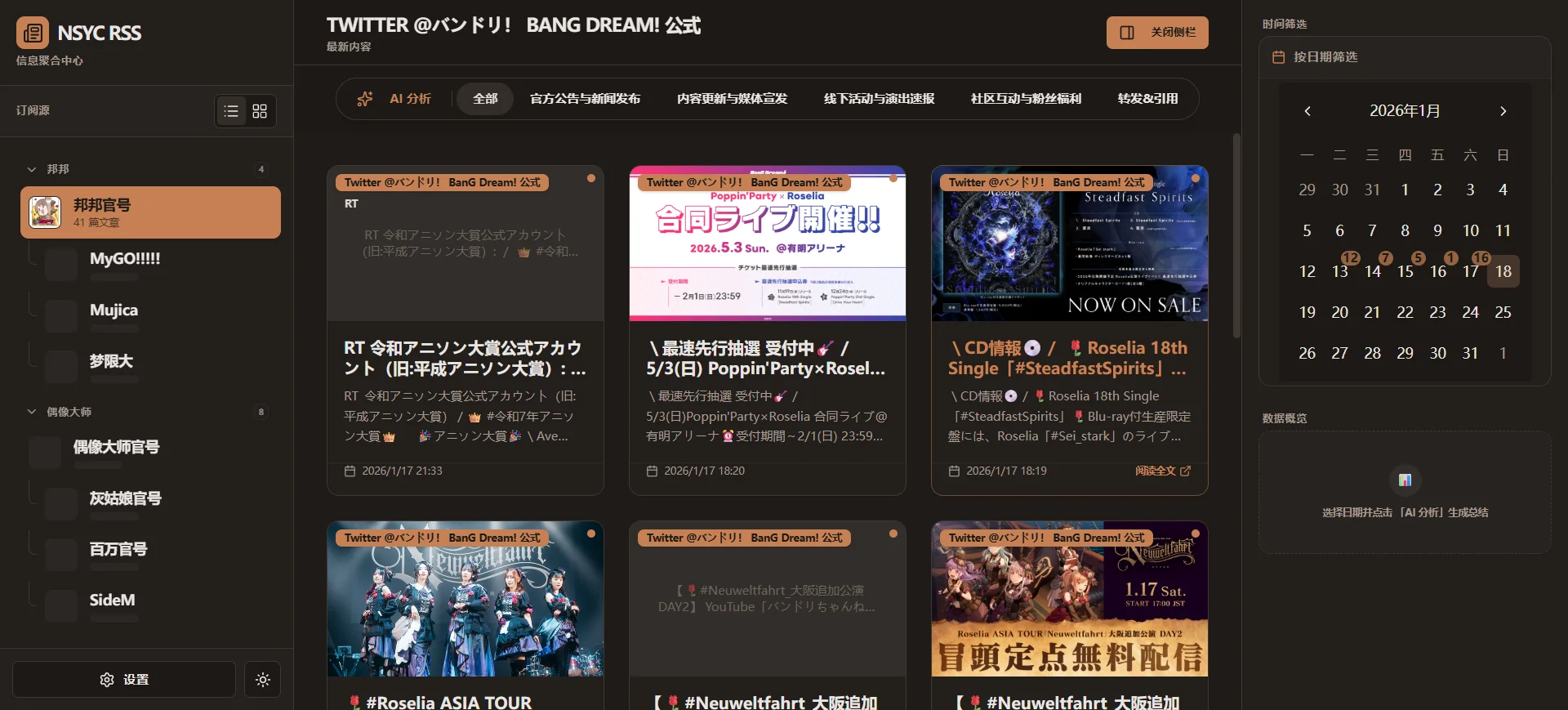Viewport: 1568px width, 710px height.
Task: Click the 关闭侧栏 sidebar panel button
Action: coord(1156,33)
